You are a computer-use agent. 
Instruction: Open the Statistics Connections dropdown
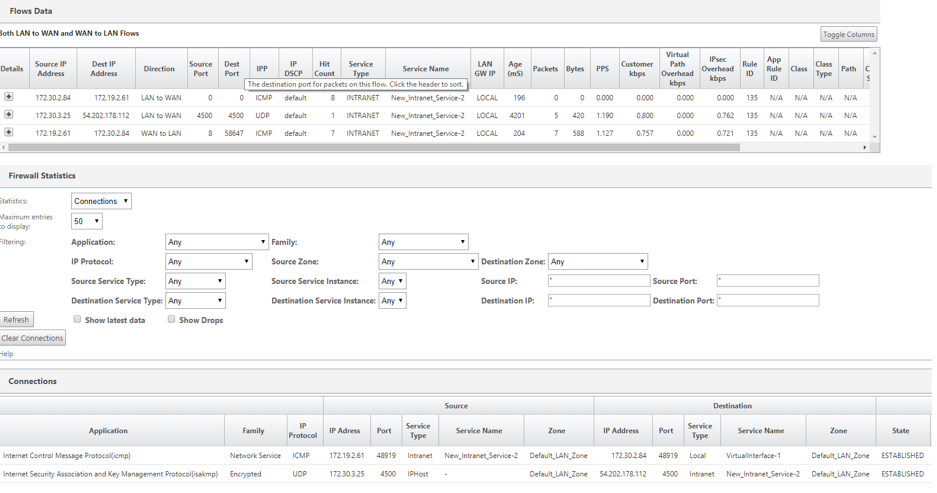point(101,201)
